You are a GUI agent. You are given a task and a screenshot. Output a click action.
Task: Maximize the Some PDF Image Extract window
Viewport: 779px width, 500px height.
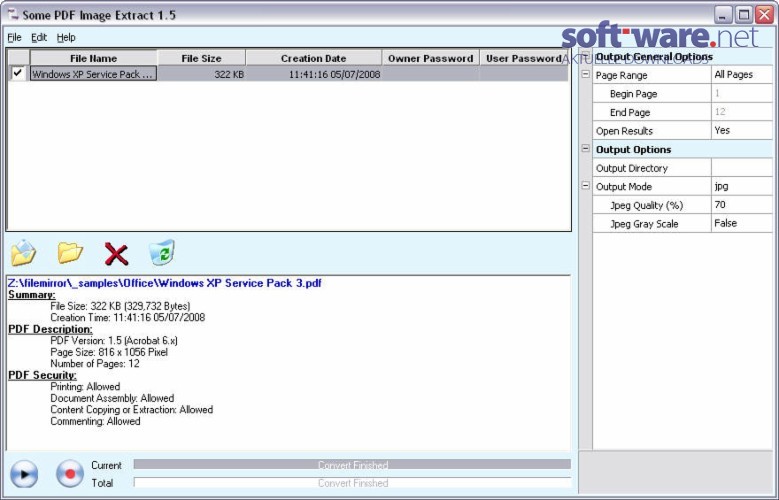point(744,14)
